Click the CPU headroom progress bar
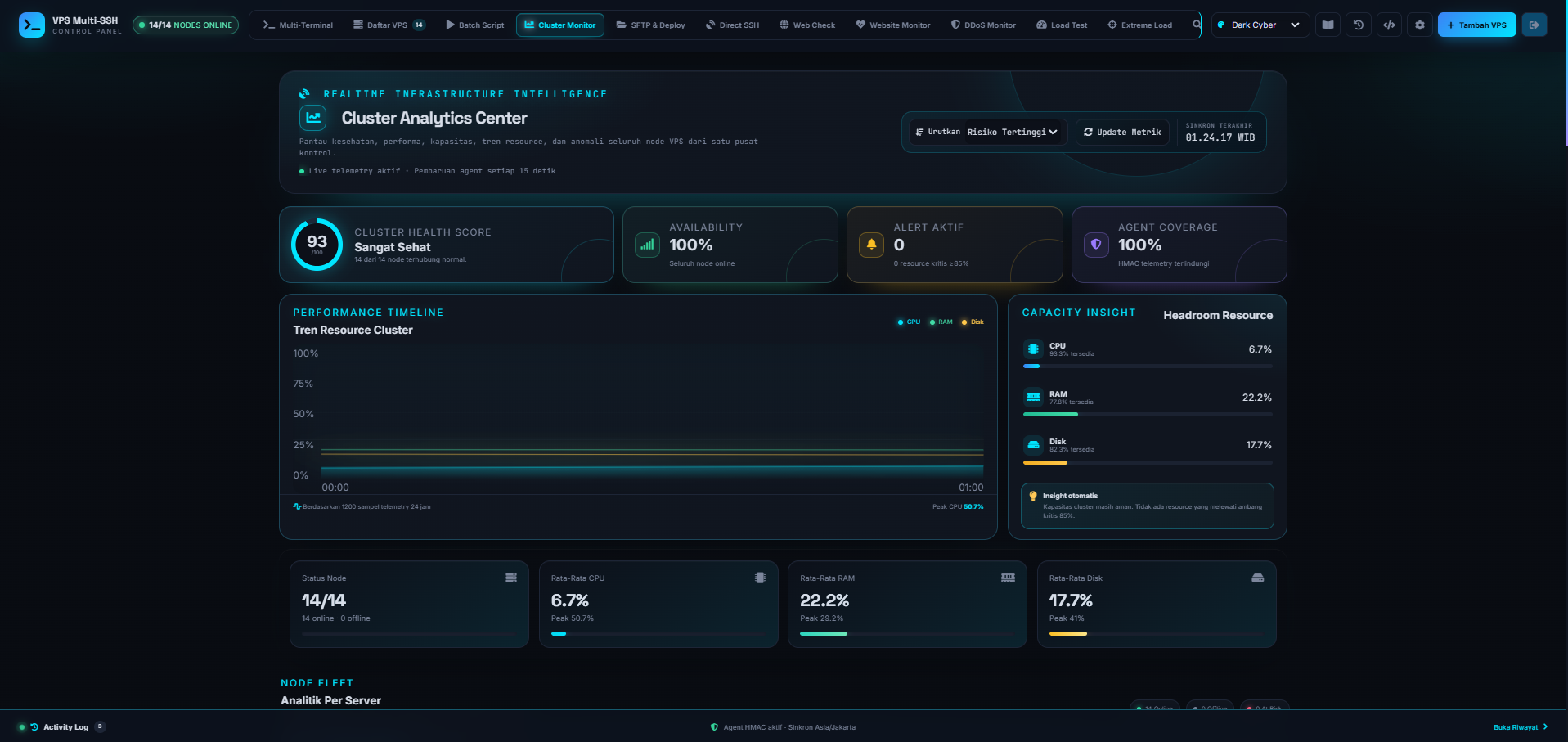This screenshot has width=1568, height=742. pos(1148,367)
